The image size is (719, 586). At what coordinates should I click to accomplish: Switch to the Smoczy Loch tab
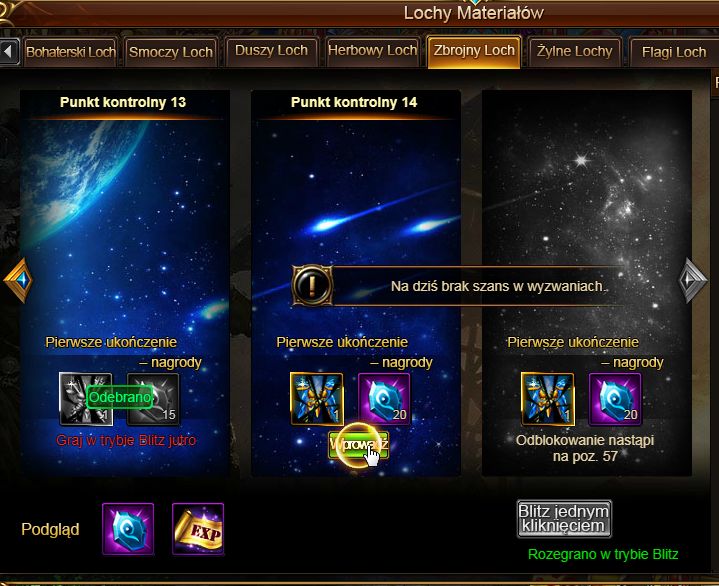tap(171, 52)
